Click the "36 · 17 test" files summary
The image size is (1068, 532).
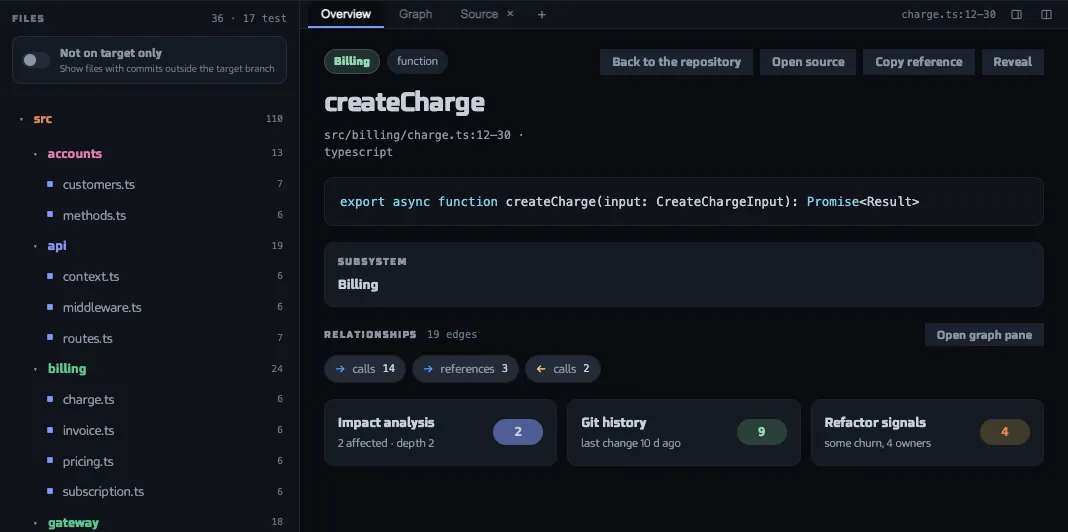click(x=249, y=18)
